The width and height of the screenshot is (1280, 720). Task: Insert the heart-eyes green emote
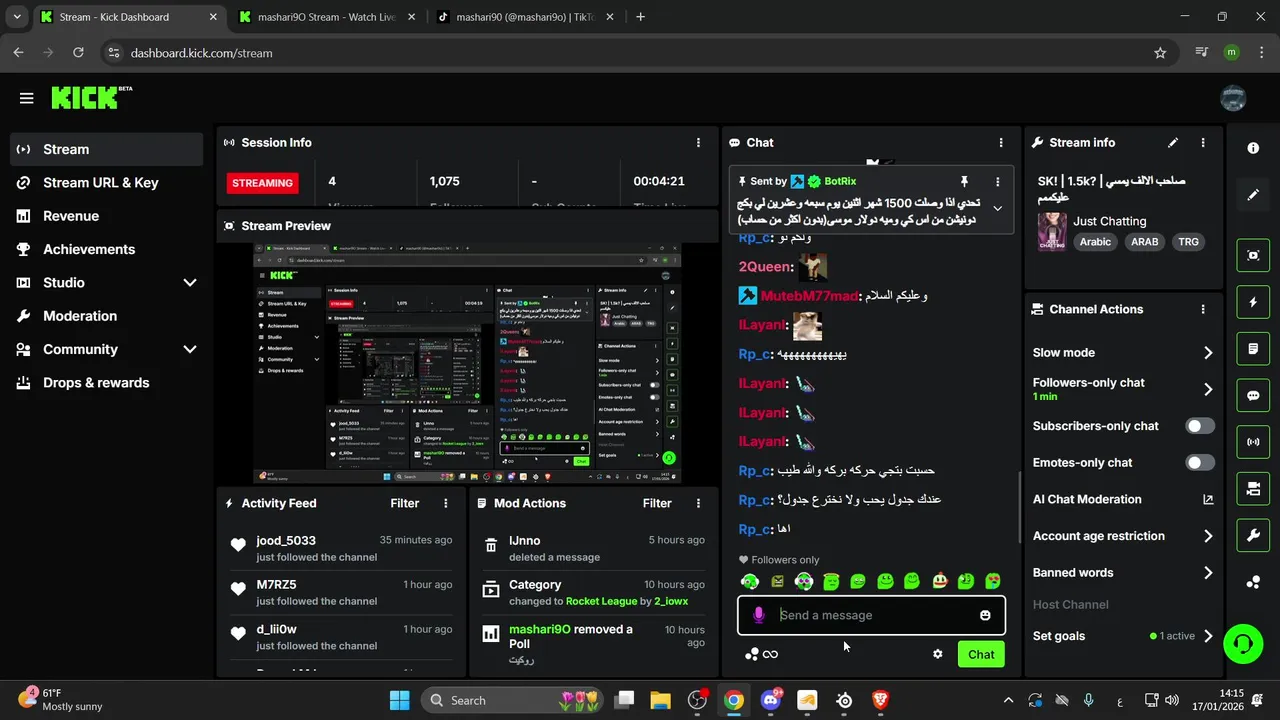[x=992, y=581]
